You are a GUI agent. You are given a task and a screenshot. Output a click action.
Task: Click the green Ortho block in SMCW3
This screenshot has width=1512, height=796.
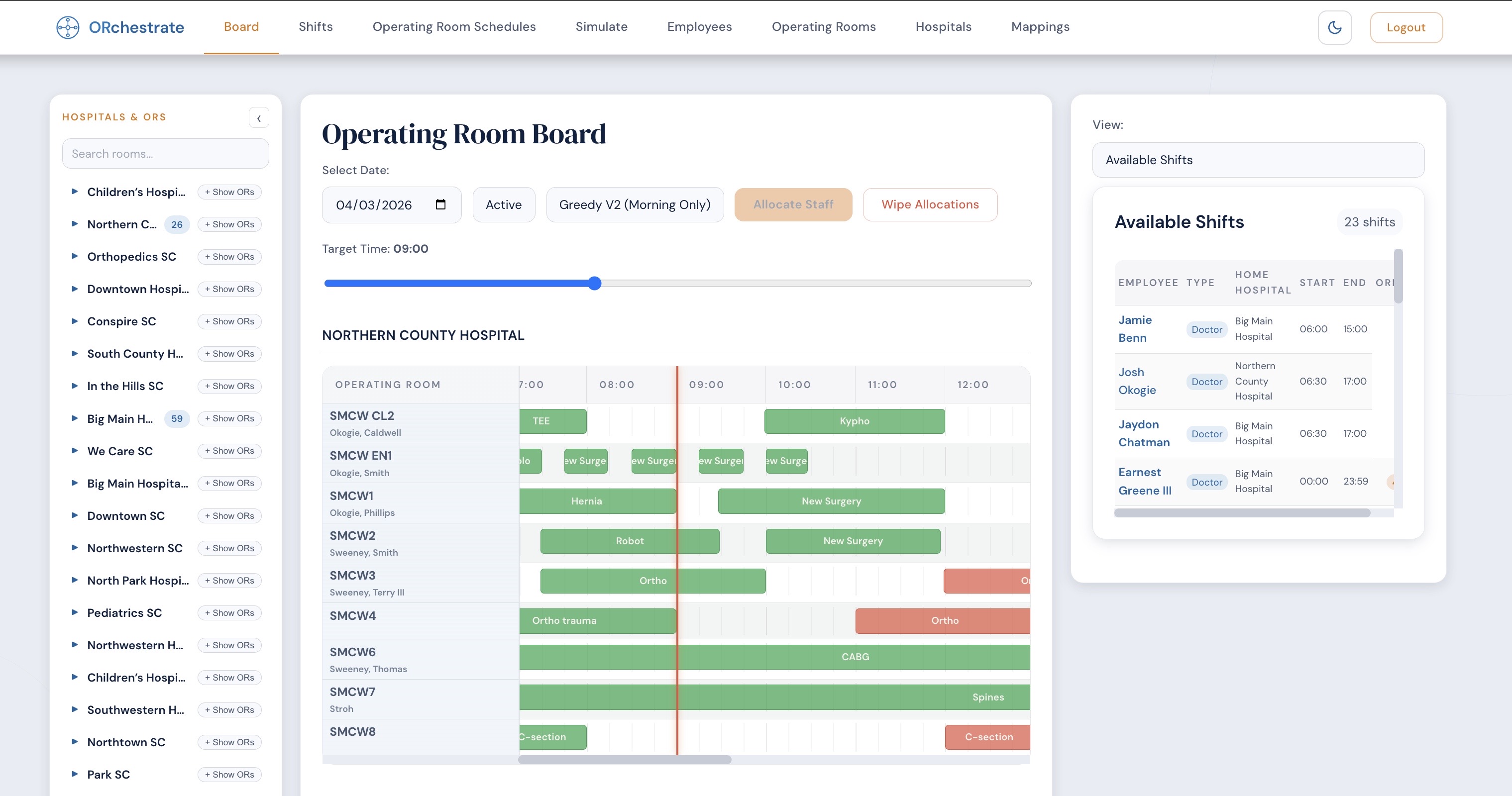click(652, 581)
